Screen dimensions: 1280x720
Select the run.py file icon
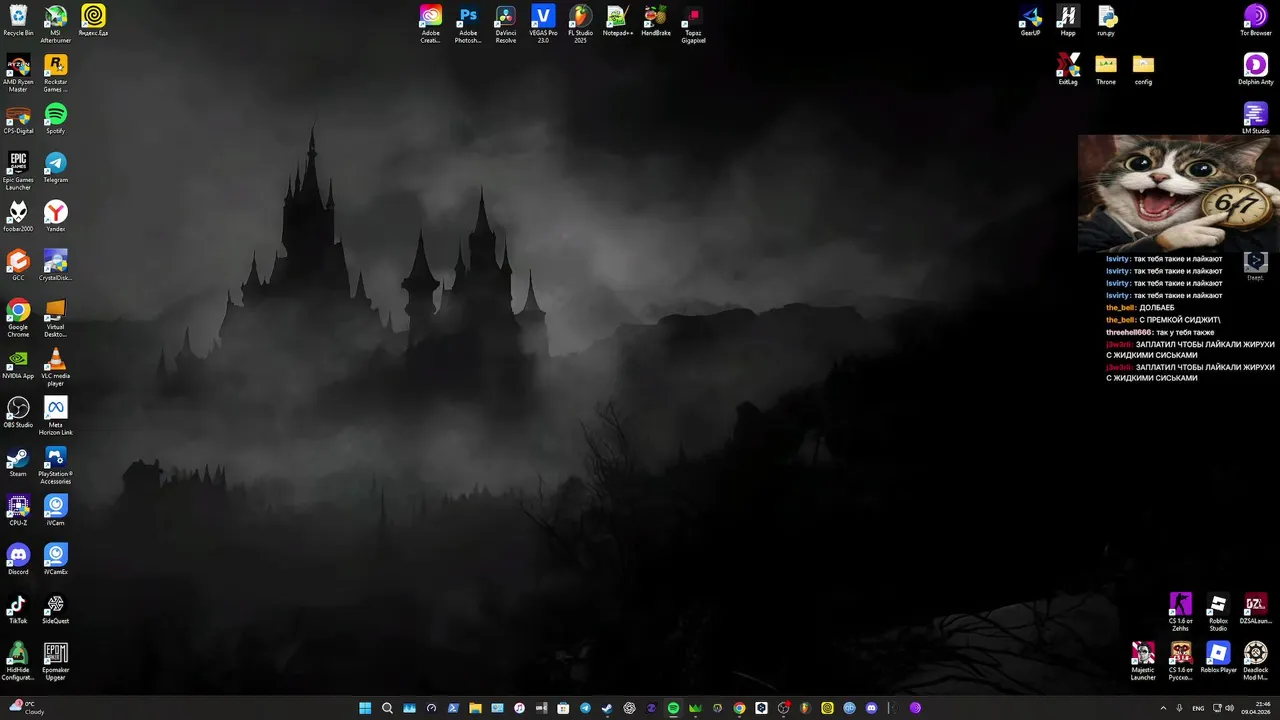[x=1106, y=21]
